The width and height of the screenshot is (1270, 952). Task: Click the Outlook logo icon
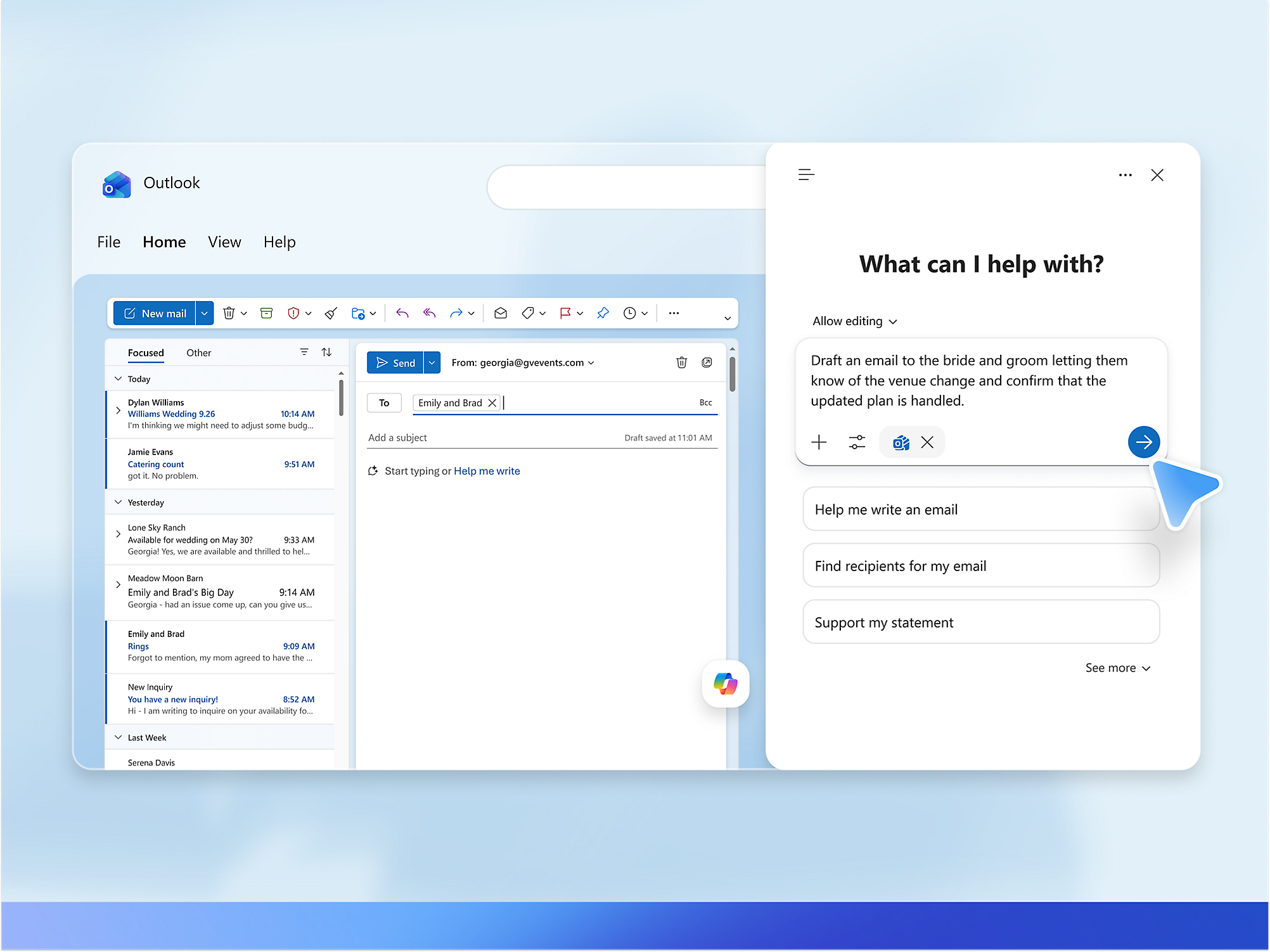[x=117, y=184]
